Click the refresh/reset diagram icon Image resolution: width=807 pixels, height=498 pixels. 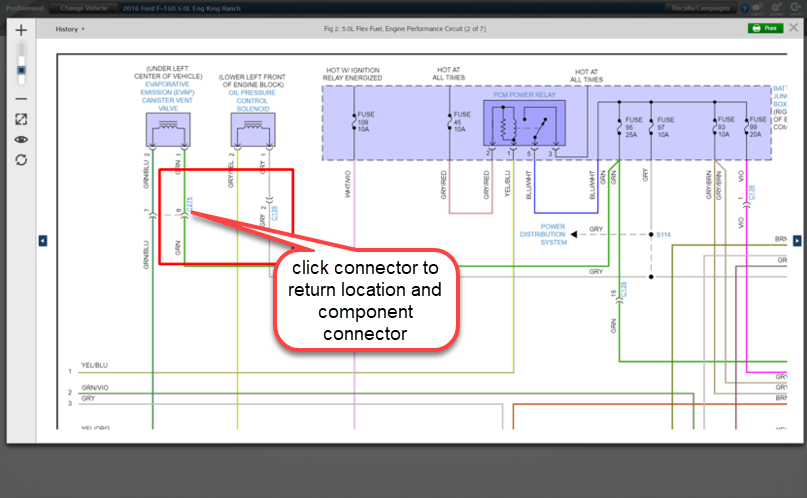21,159
